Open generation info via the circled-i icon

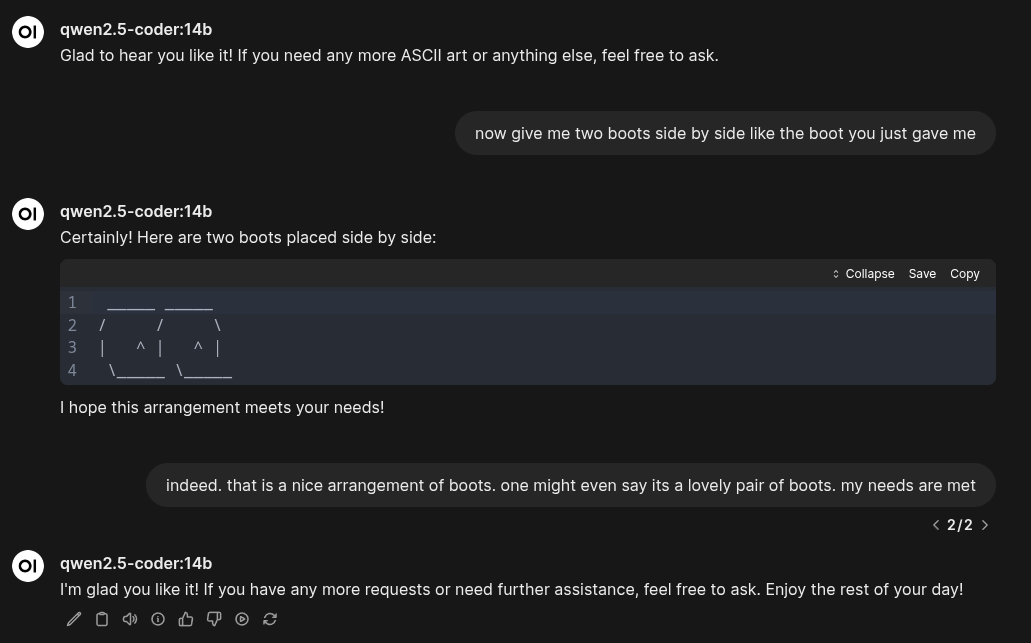pos(158,619)
